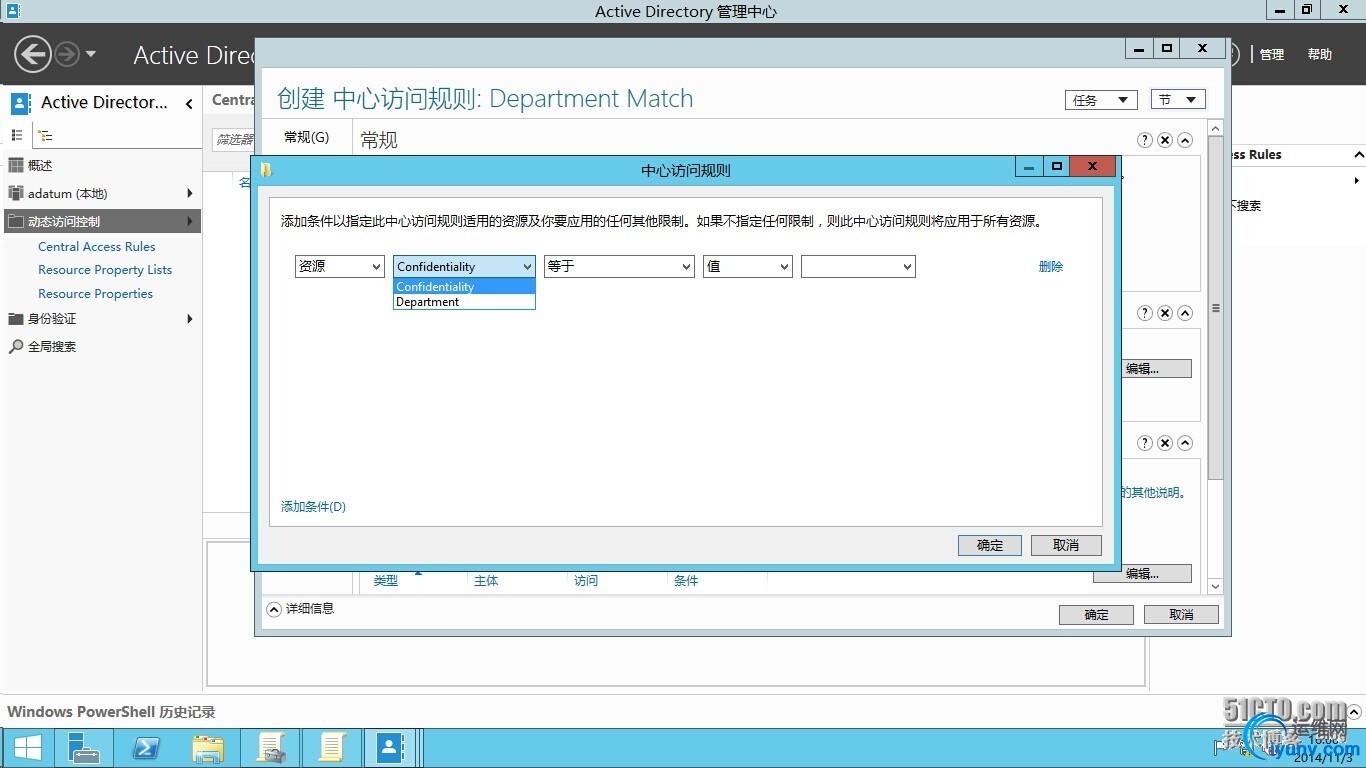The width and height of the screenshot is (1366, 768).
Task: Click the scrollbar's bottom down-arrow button
Action: pos(1216,586)
